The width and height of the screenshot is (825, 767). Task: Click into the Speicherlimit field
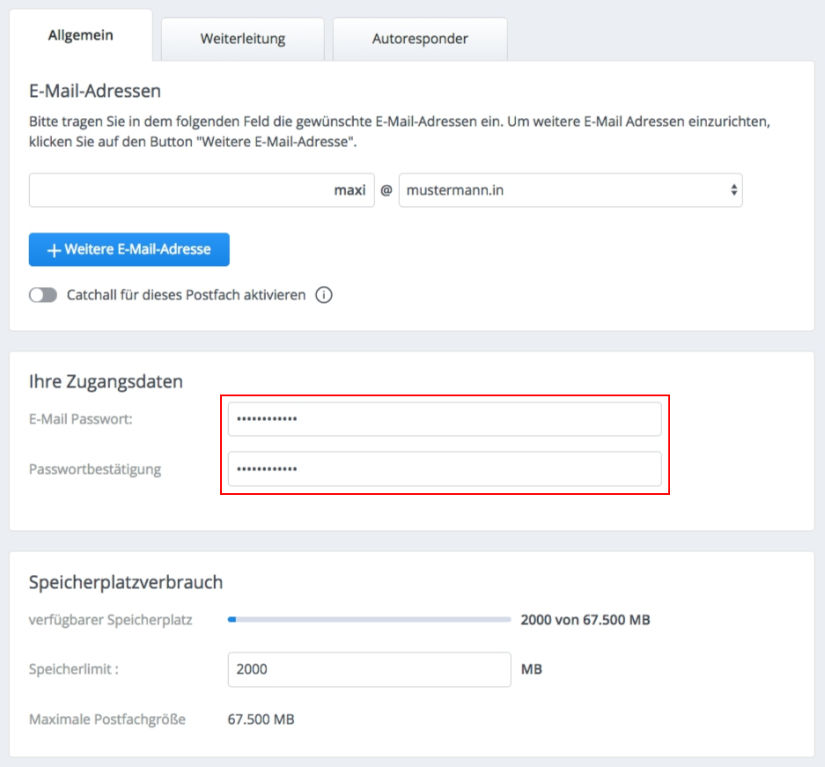(369, 669)
